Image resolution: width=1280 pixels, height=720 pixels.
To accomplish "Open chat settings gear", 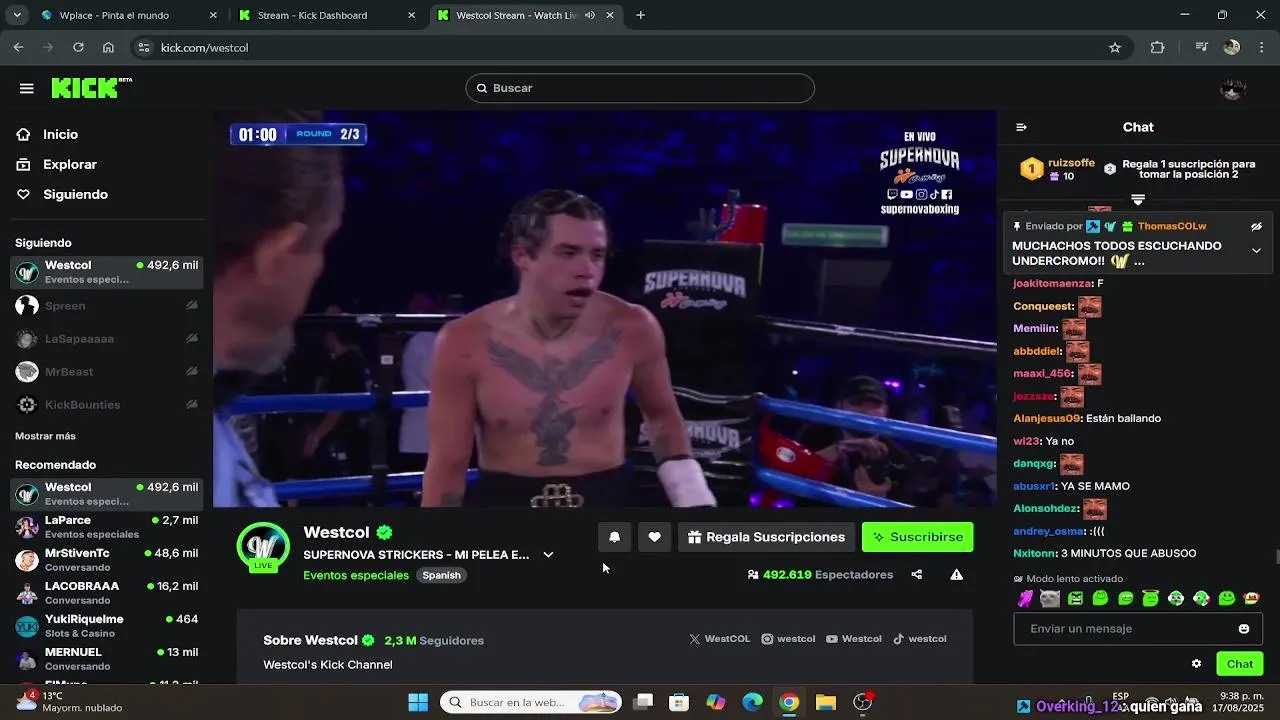I will point(1196,664).
